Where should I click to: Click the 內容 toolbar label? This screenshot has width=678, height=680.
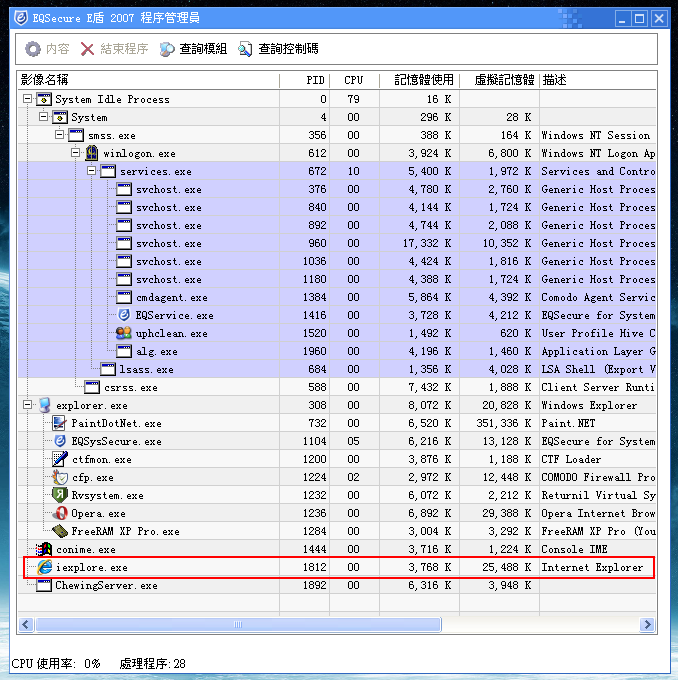[58, 49]
